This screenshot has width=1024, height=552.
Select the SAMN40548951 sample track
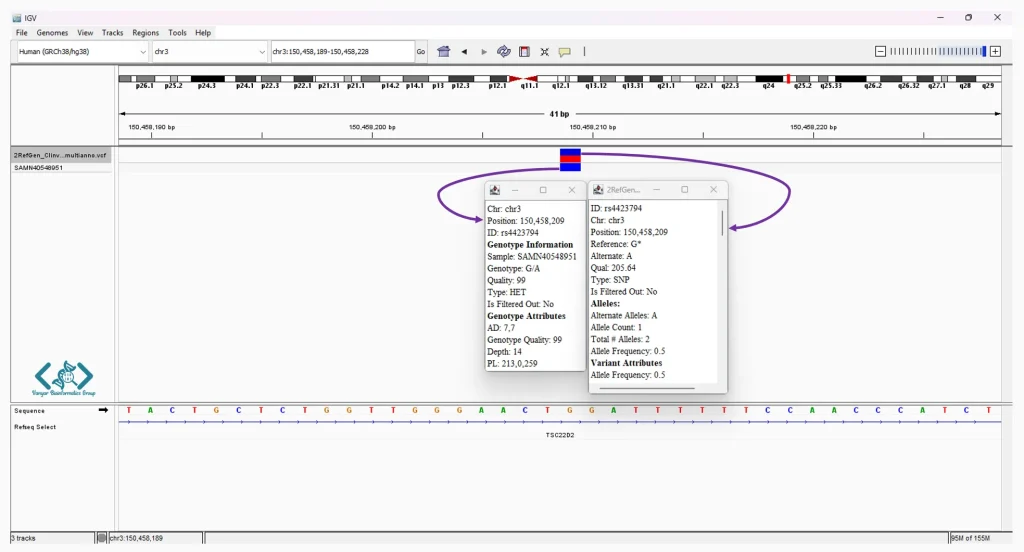coord(39,168)
